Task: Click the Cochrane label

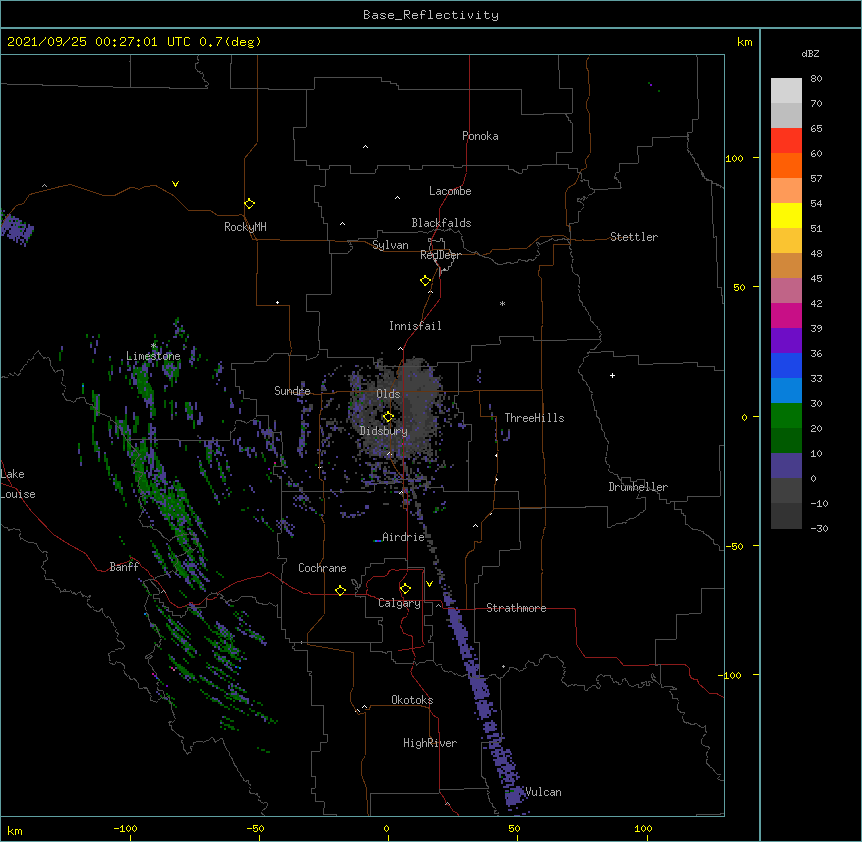Action: [x=322, y=568]
